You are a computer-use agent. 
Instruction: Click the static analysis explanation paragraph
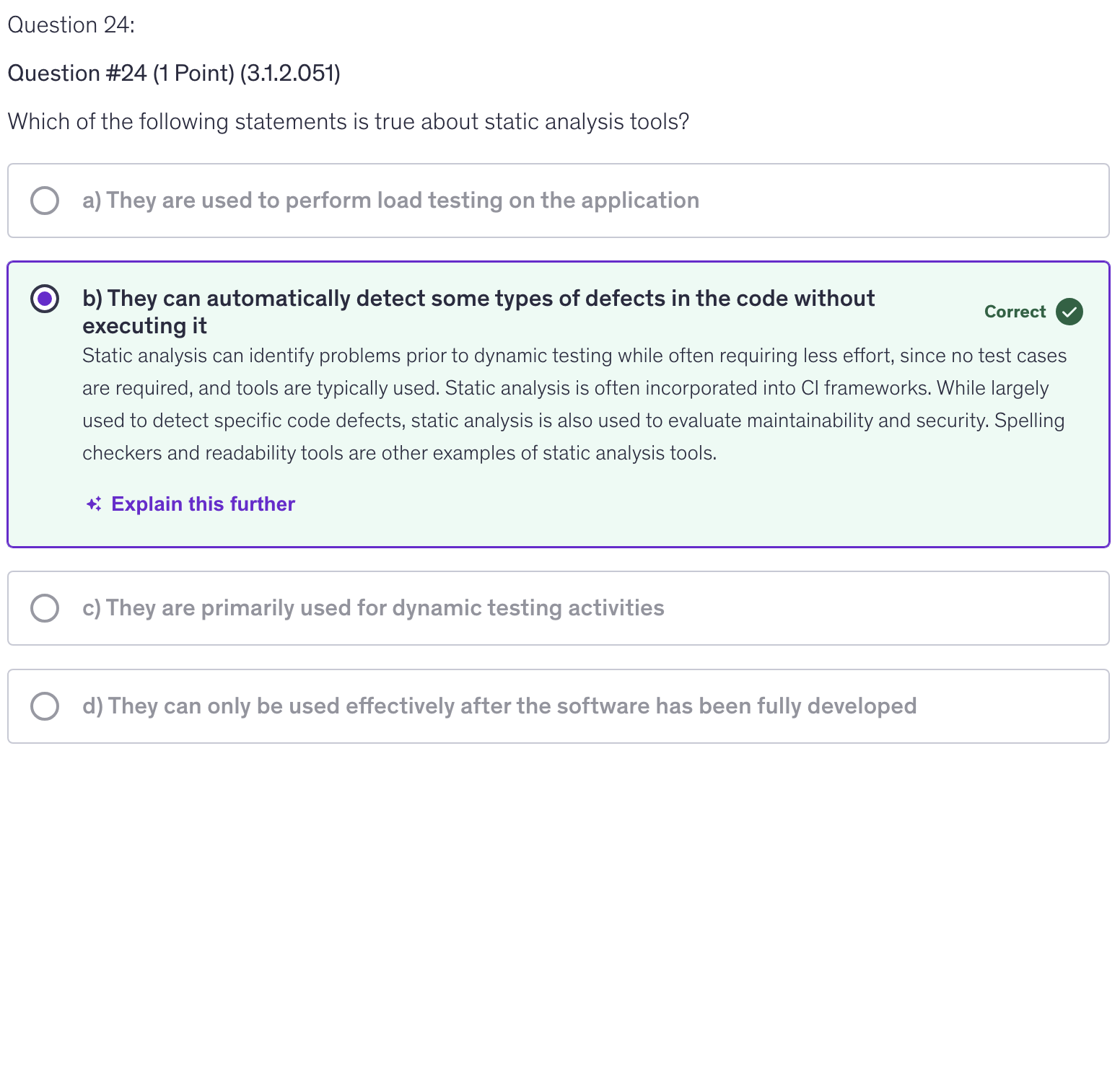tap(573, 404)
